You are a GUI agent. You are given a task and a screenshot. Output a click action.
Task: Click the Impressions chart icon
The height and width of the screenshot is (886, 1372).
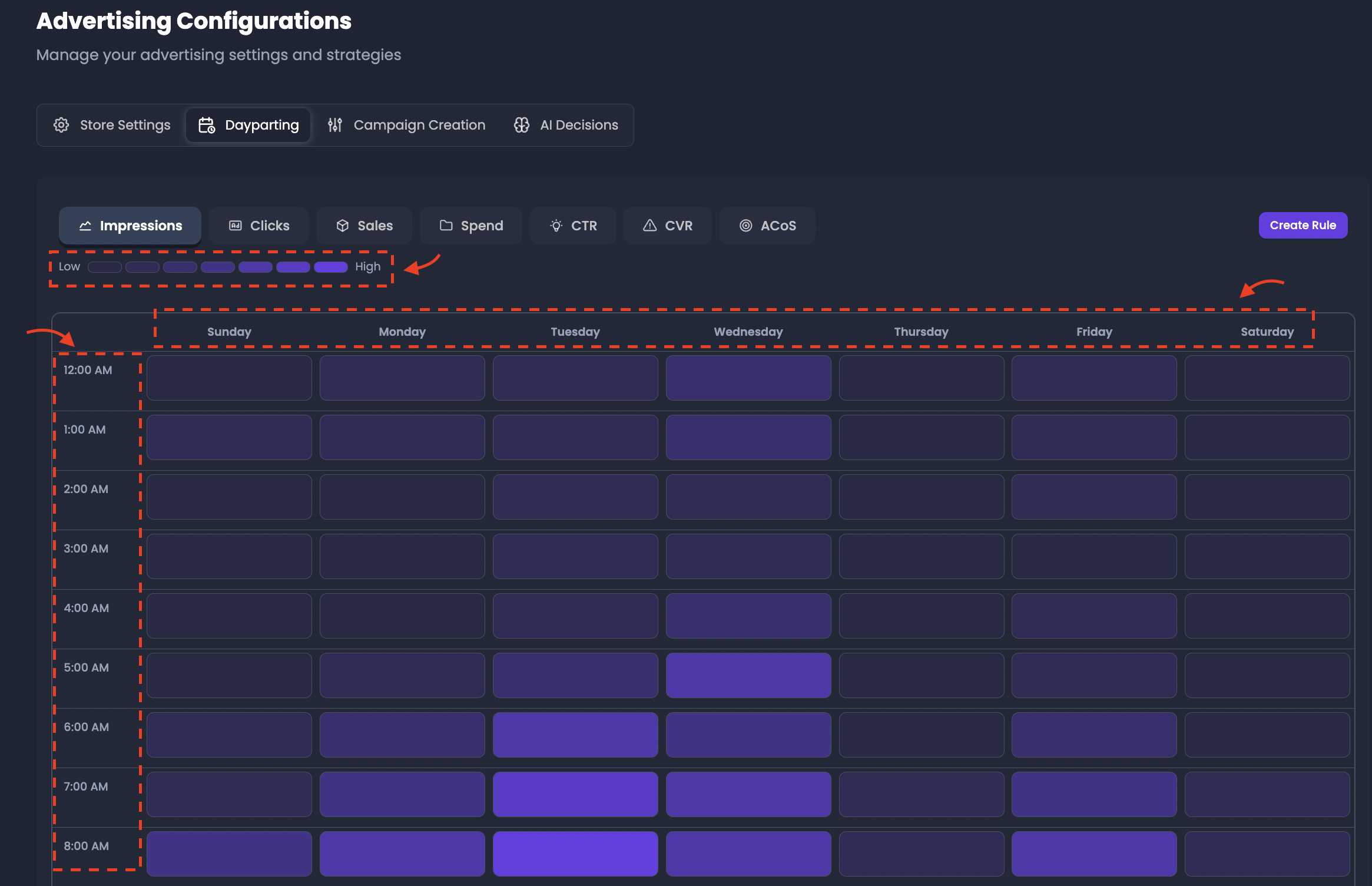[x=85, y=226]
